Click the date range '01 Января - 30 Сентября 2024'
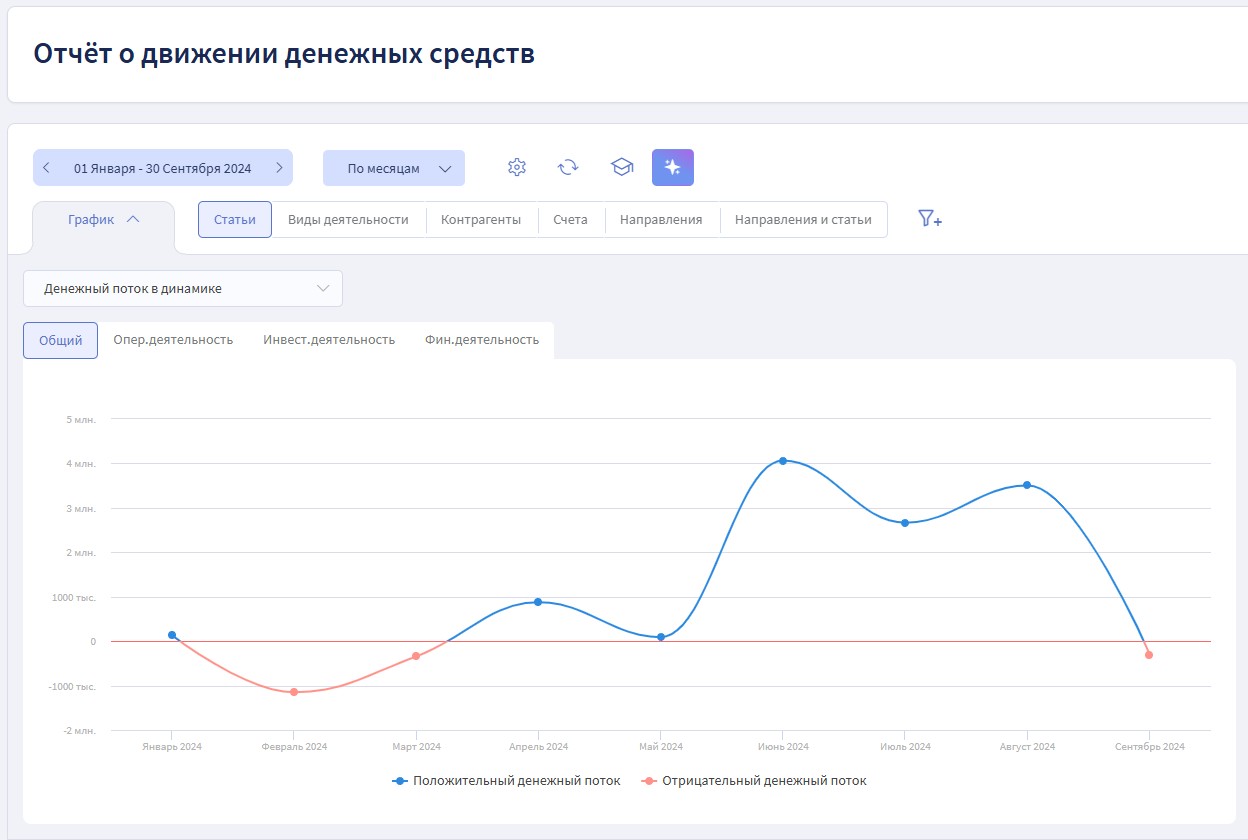 coord(163,169)
